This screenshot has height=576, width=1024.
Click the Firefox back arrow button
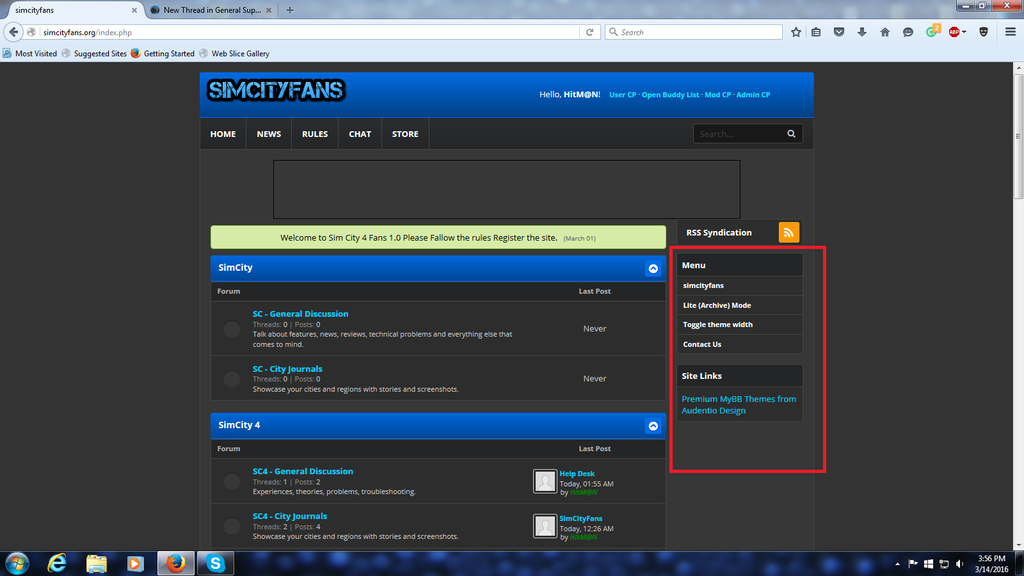point(14,32)
